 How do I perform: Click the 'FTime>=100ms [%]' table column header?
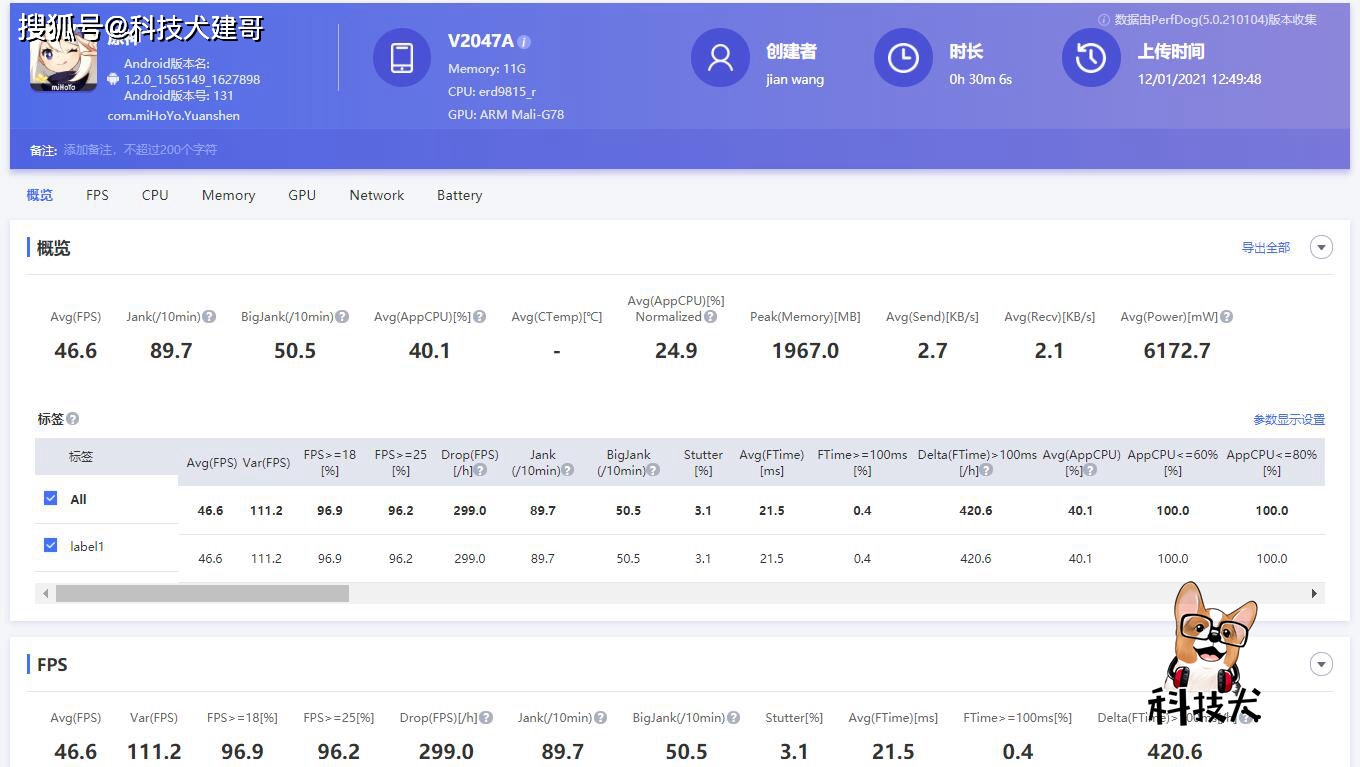[x=862, y=462]
